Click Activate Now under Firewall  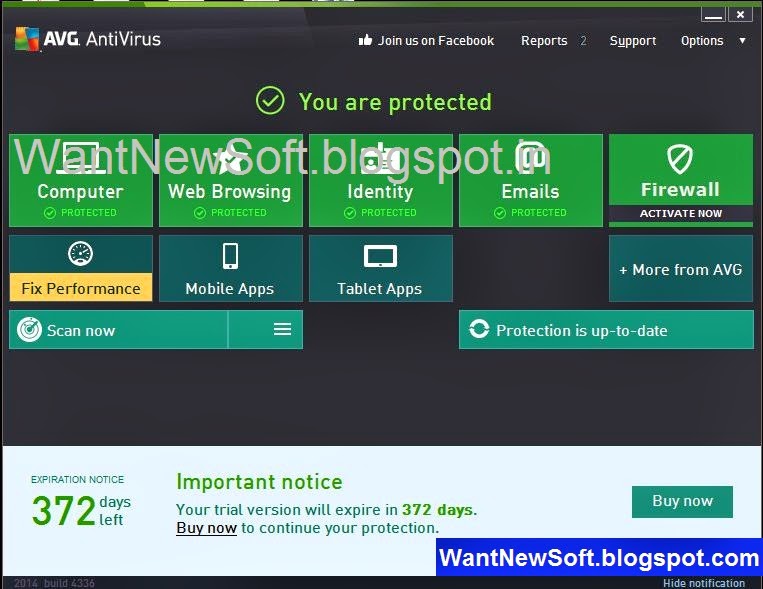coord(681,214)
